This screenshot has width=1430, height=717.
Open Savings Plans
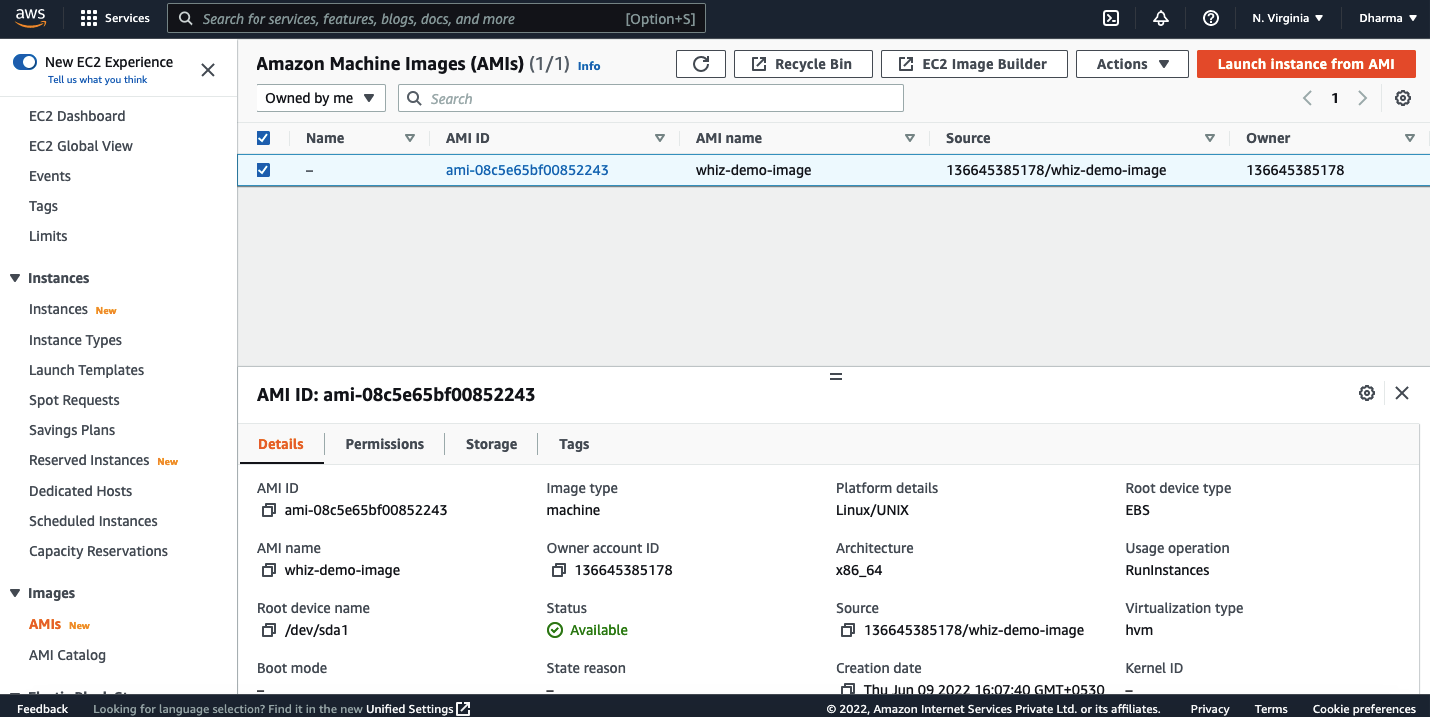point(72,430)
